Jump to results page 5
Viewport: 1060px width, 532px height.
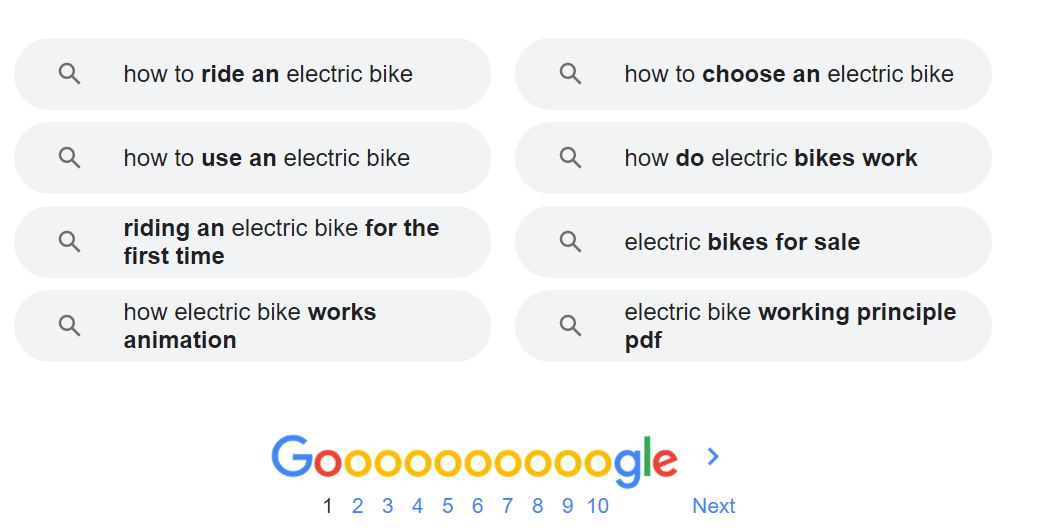click(447, 506)
